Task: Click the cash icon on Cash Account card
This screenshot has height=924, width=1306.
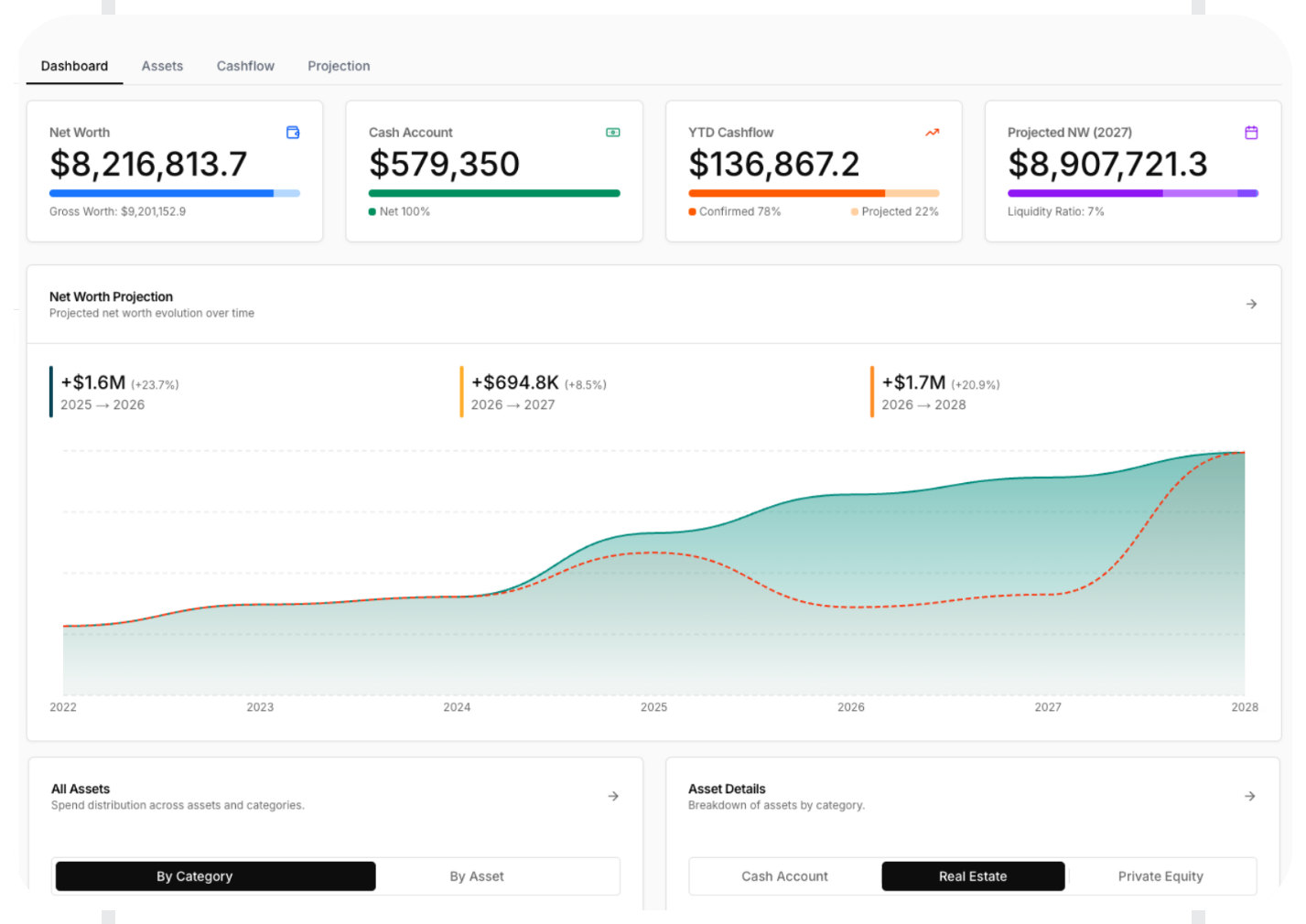Action: coord(613,133)
